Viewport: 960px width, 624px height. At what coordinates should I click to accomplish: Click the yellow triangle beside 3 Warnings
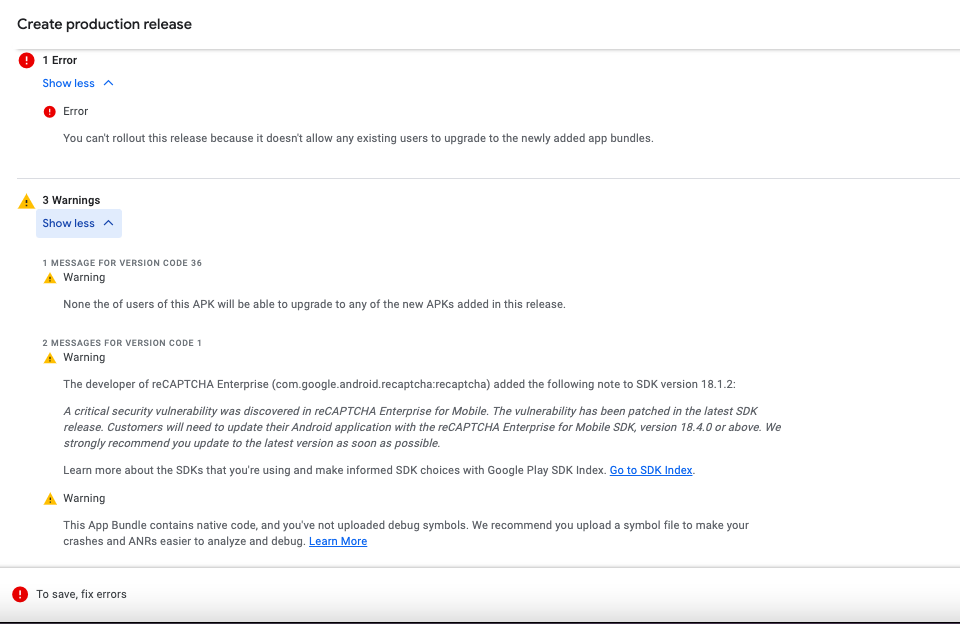point(26,201)
